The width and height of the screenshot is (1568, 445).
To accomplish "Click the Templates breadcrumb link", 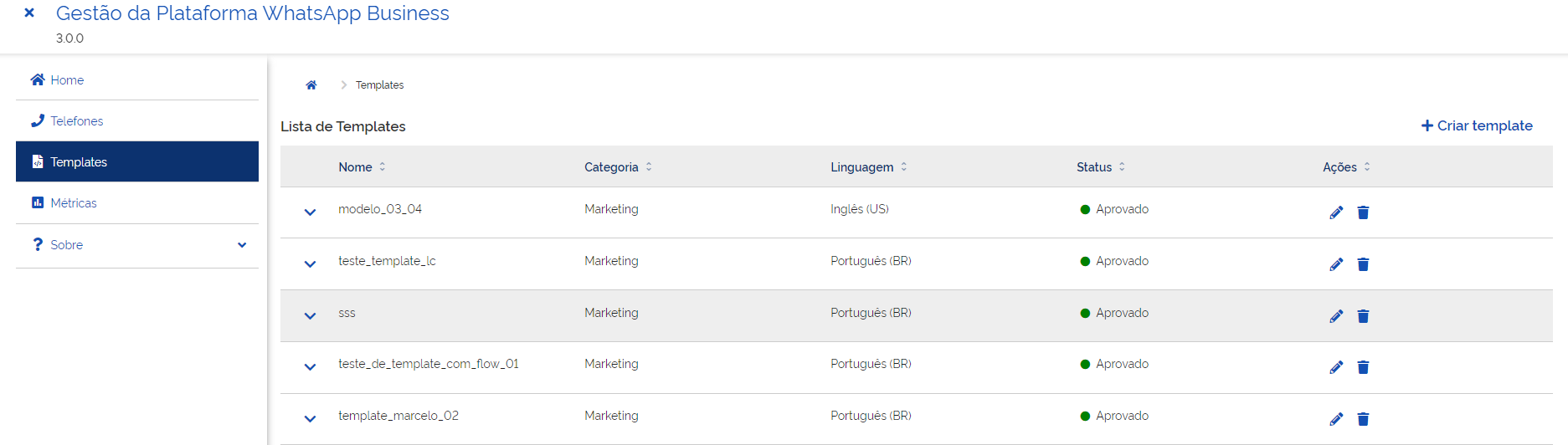I will pyautogui.click(x=379, y=85).
